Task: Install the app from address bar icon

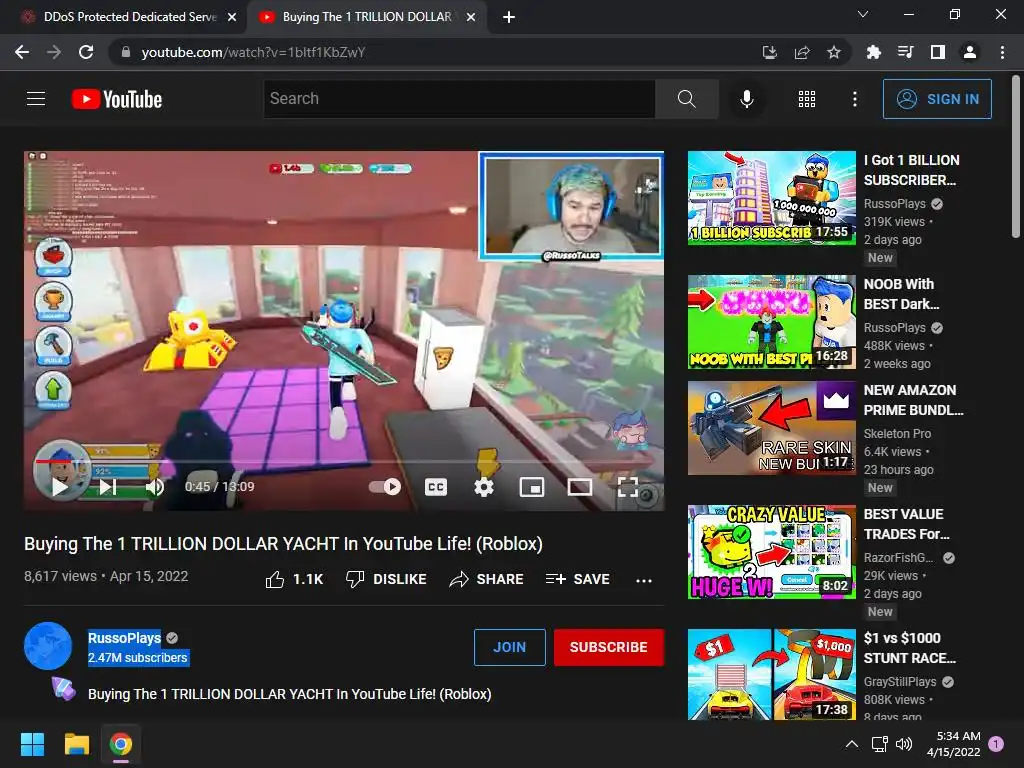Action: pyautogui.click(x=769, y=52)
